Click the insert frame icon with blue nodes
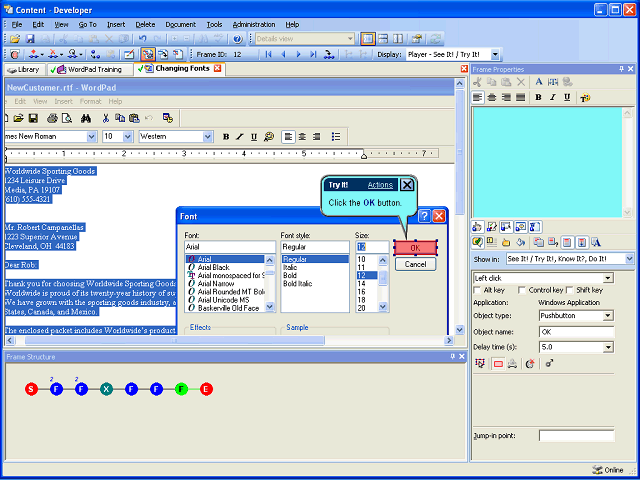Image resolution: width=640 pixels, height=480 pixels. click(35, 54)
